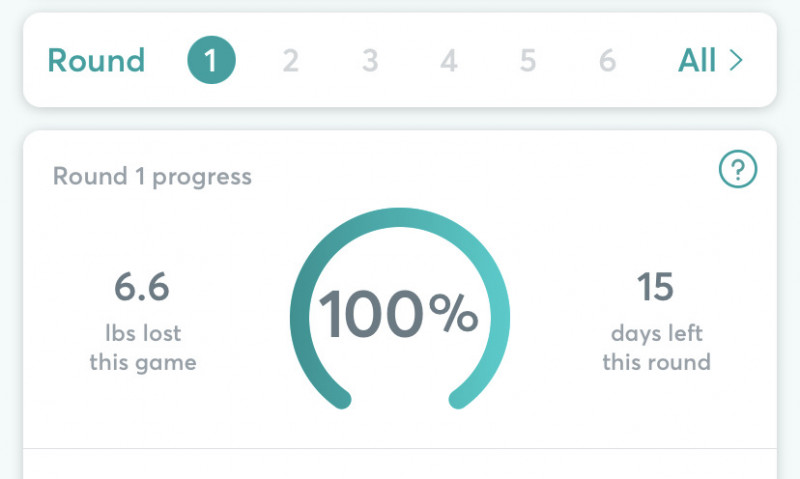Tap the 6.6 weight lost value
The height and width of the screenshot is (479, 800).
[142, 288]
